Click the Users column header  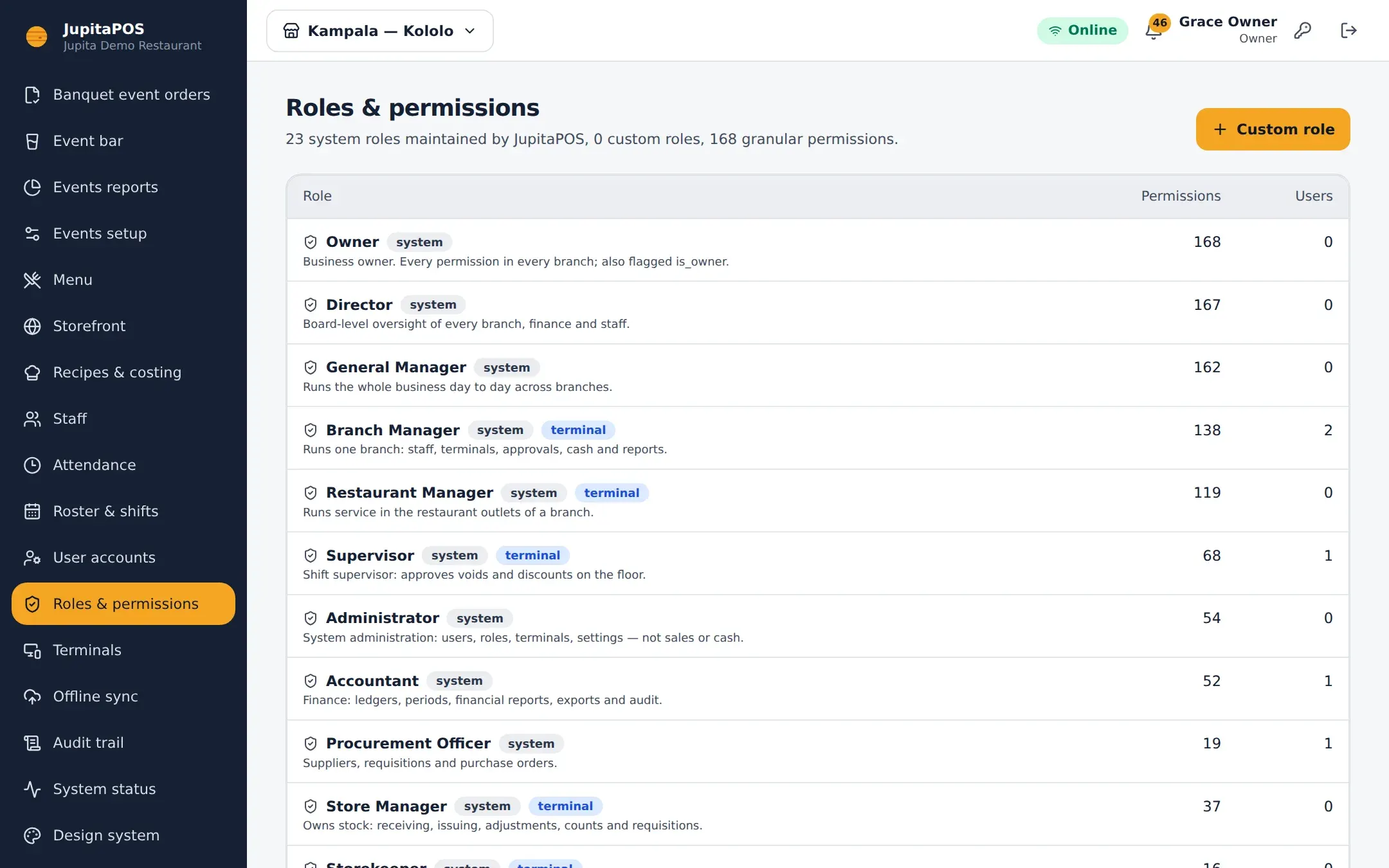click(x=1314, y=196)
